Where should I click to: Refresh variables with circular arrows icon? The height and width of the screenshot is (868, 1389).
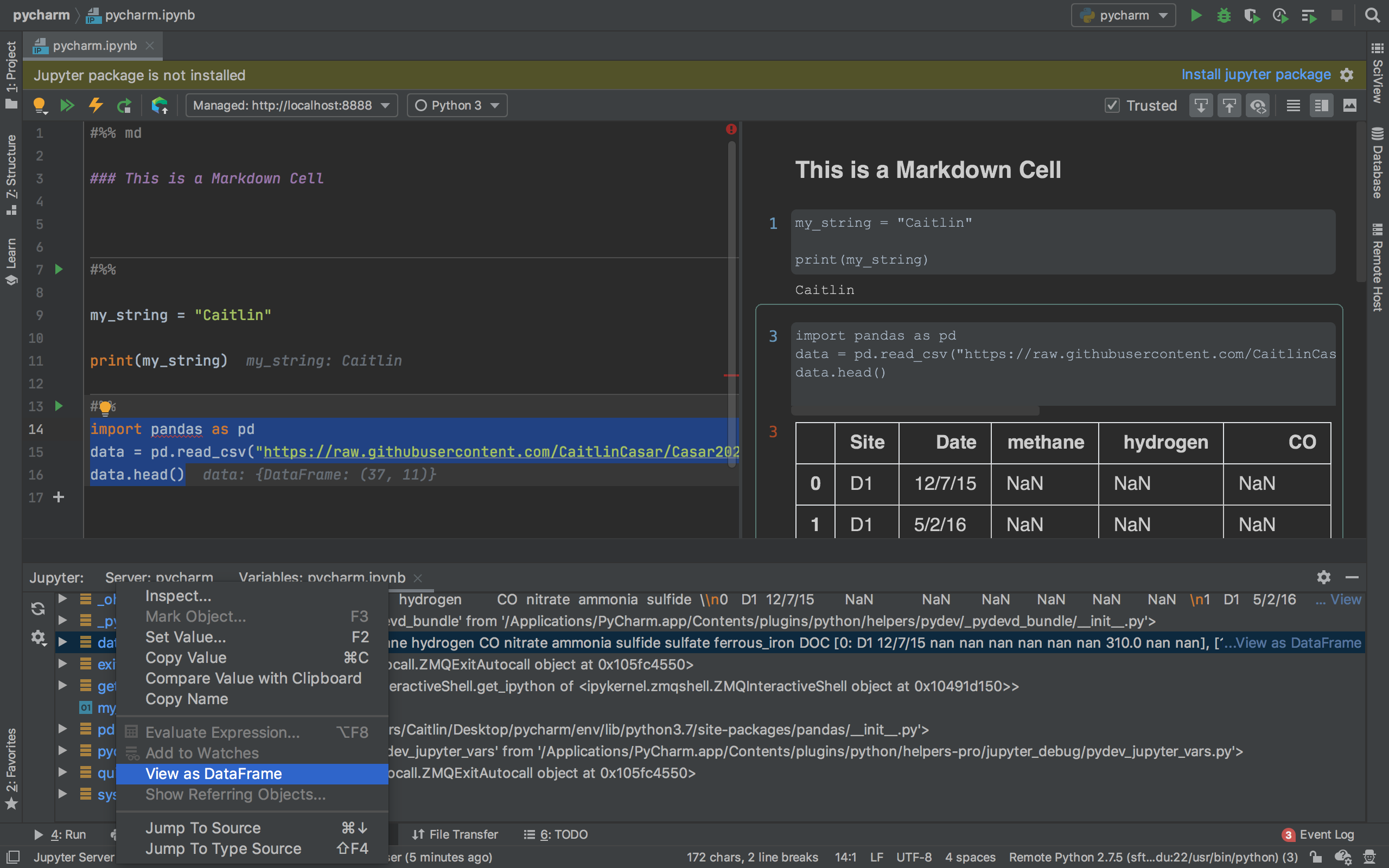(x=39, y=609)
